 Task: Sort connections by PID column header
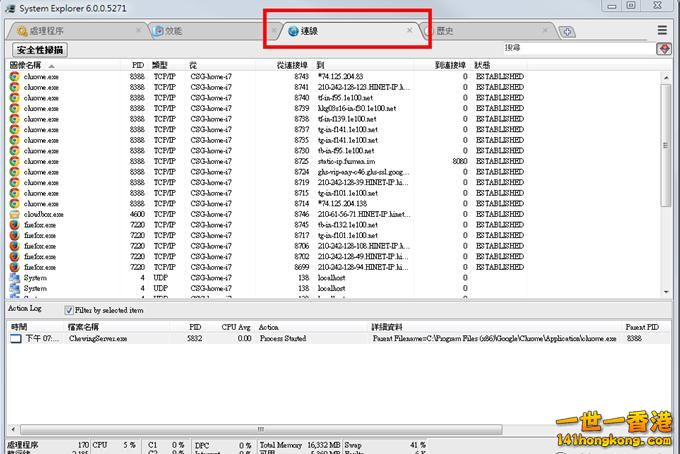click(138, 65)
